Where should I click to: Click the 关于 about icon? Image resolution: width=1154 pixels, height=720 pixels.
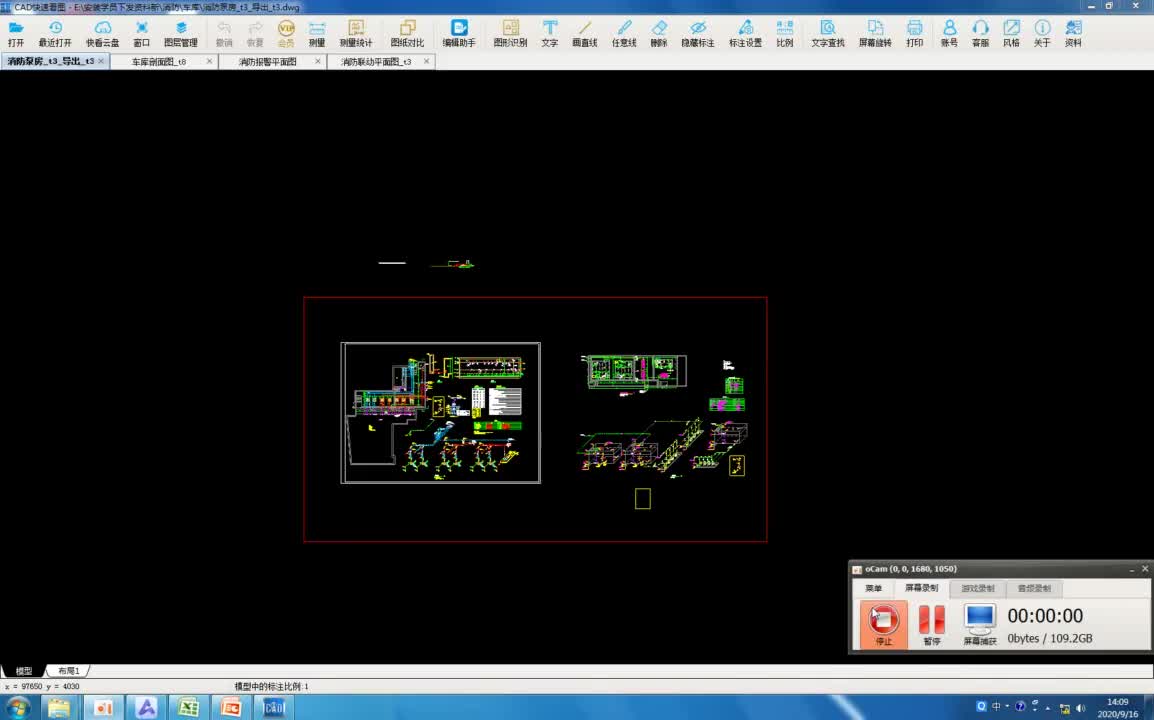click(1042, 34)
